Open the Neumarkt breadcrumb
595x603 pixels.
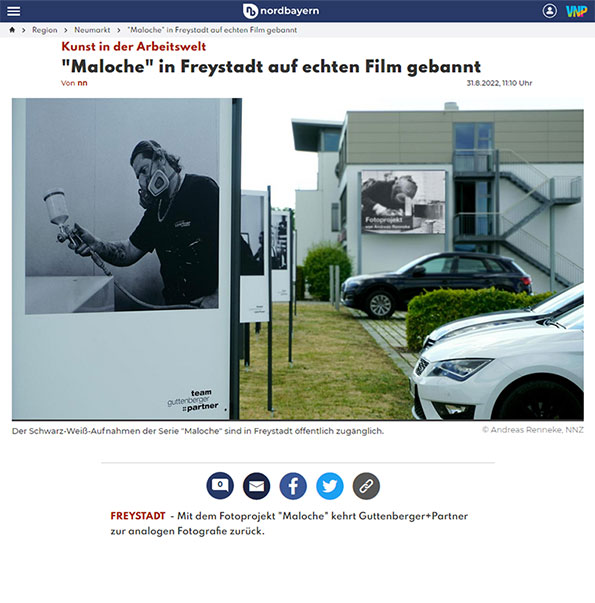(x=92, y=30)
